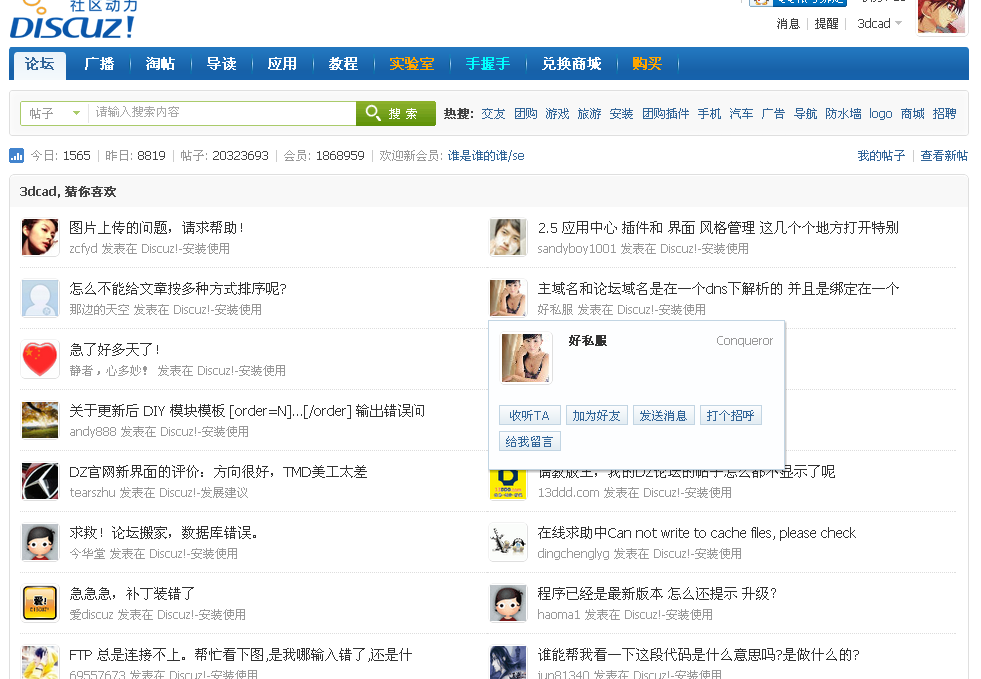Screen dimensions: 981x679
Task: Select the 导读 nav item
Action: [x=221, y=64]
